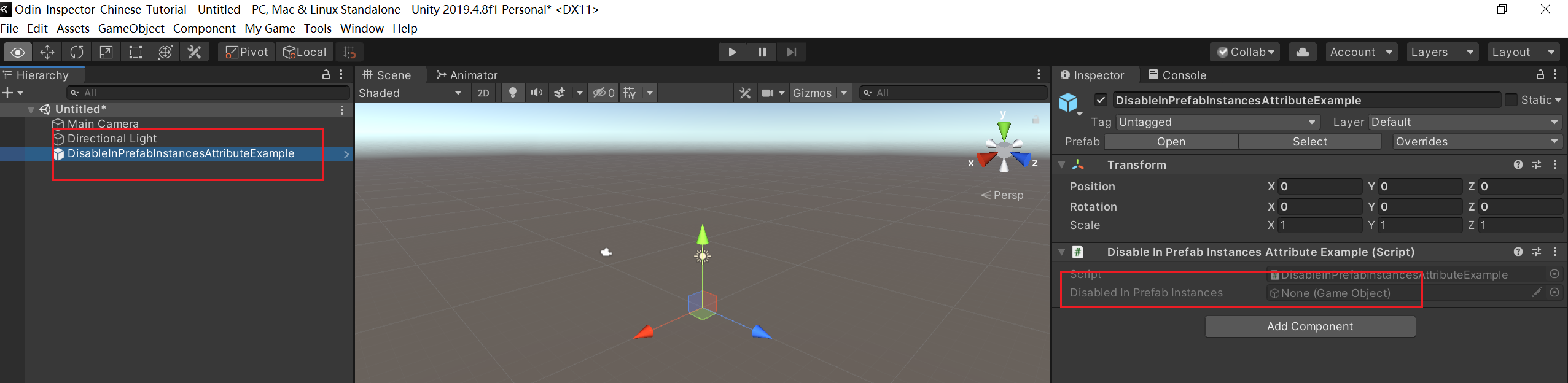Toggle hidden objects visibility counter
This screenshot has height=383, width=1568.
pyautogui.click(x=603, y=93)
